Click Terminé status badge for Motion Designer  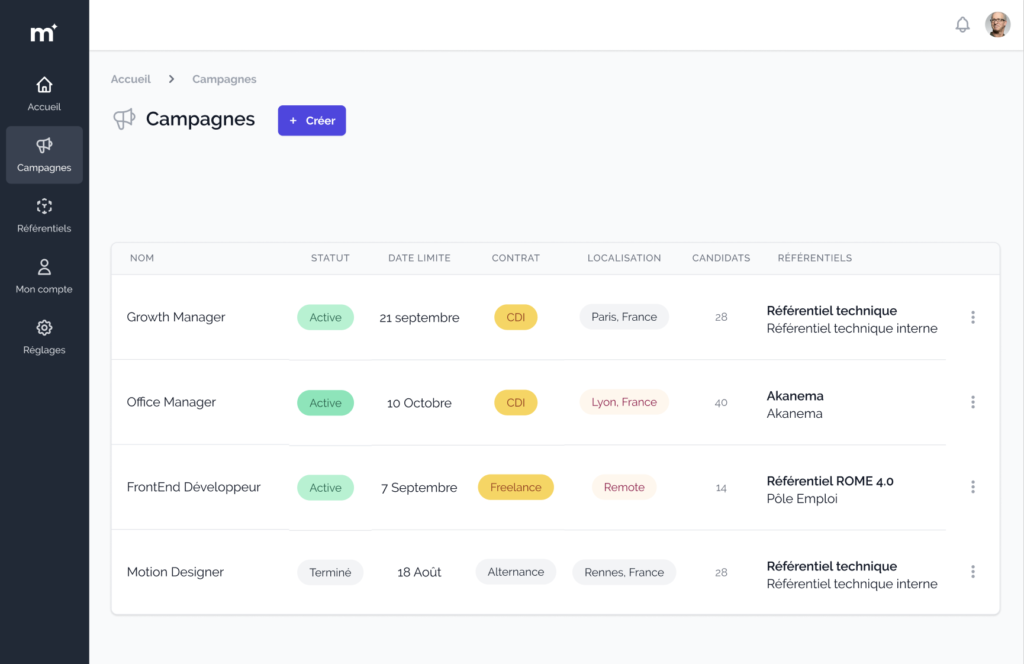(x=330, y=573)
